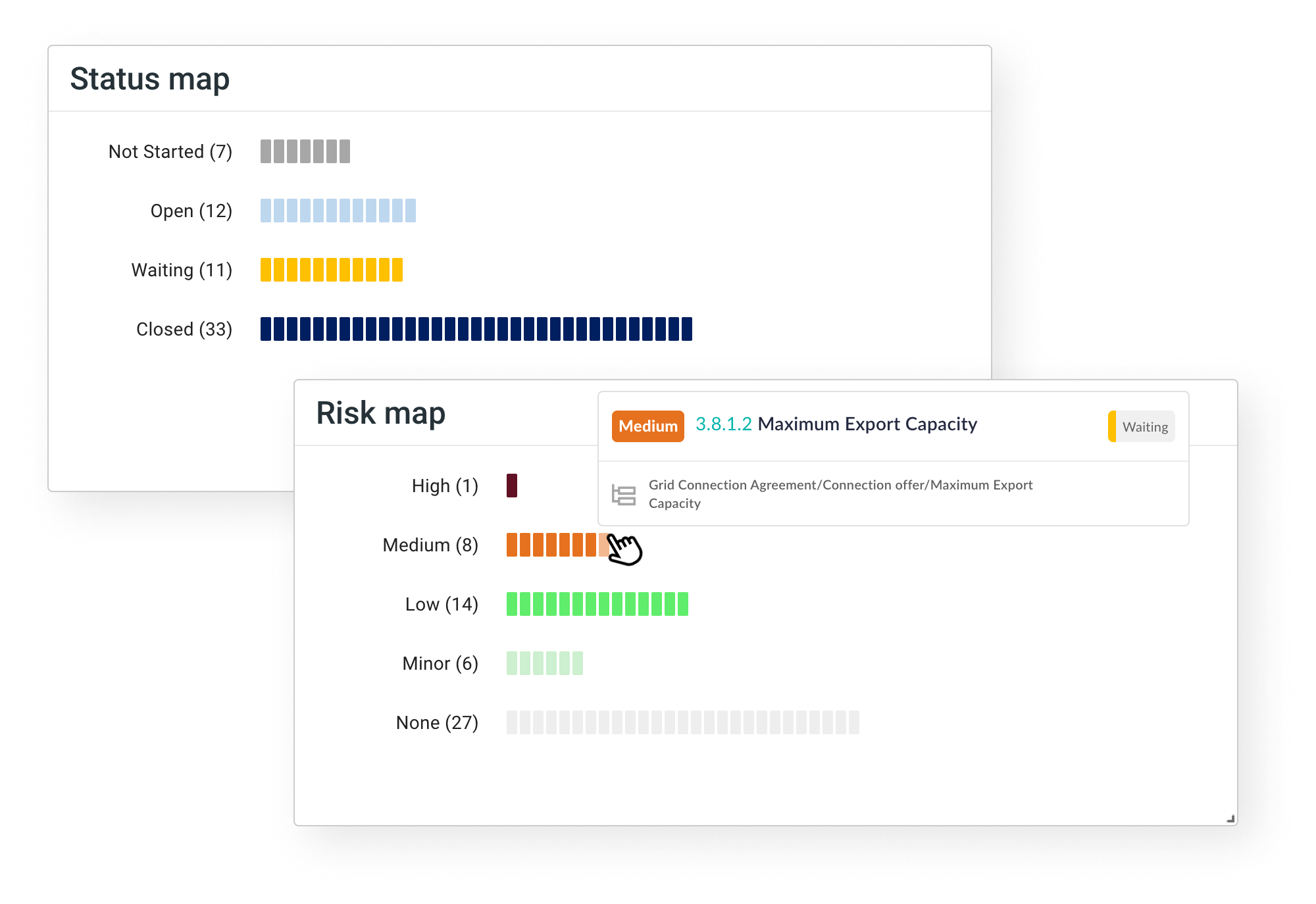1316x904 pixels.
Task: Click the Medium risk badge in tooltip
Action: coord(647,426)
